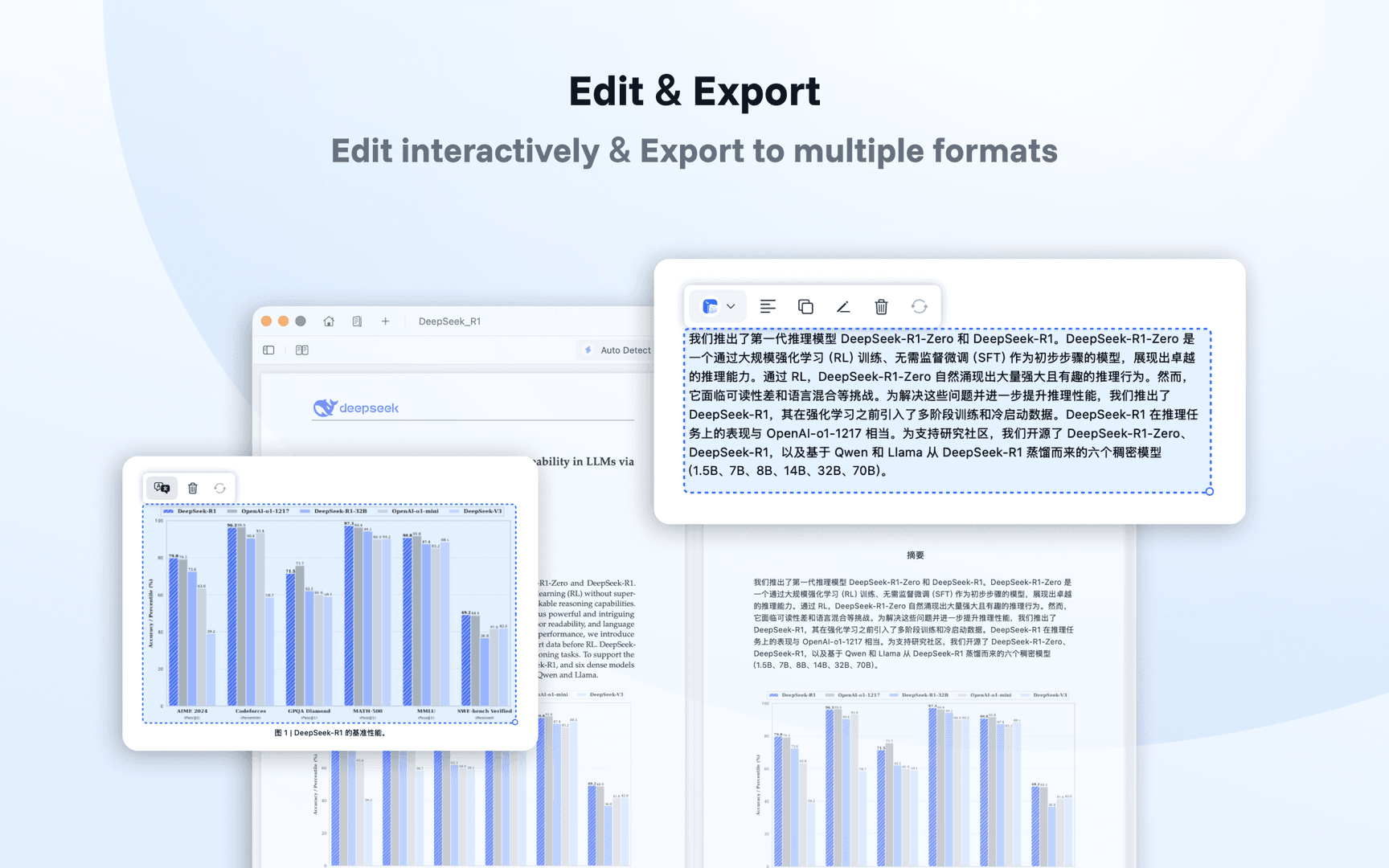Click inside the selected Chinese text block
This screenshot has height=868, width=1389.
tap(947, 410)
